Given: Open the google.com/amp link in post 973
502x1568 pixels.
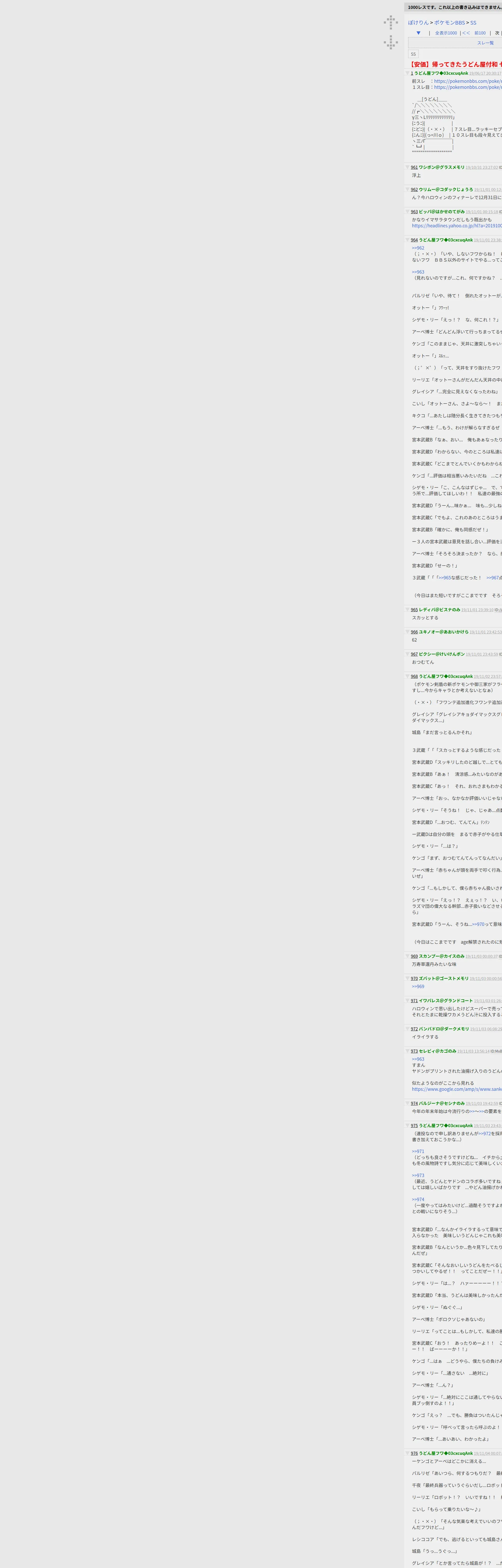Looking at the screenshot, I should tap(457, 1089).
